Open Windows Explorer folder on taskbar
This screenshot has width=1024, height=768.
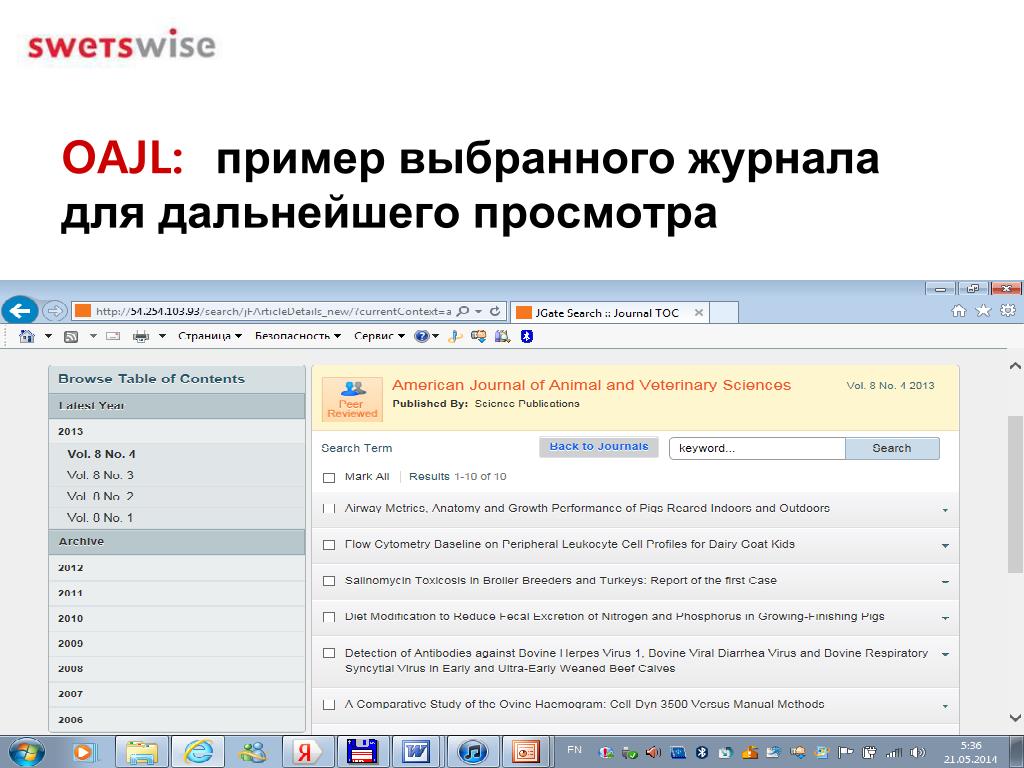tap(142, 752)
